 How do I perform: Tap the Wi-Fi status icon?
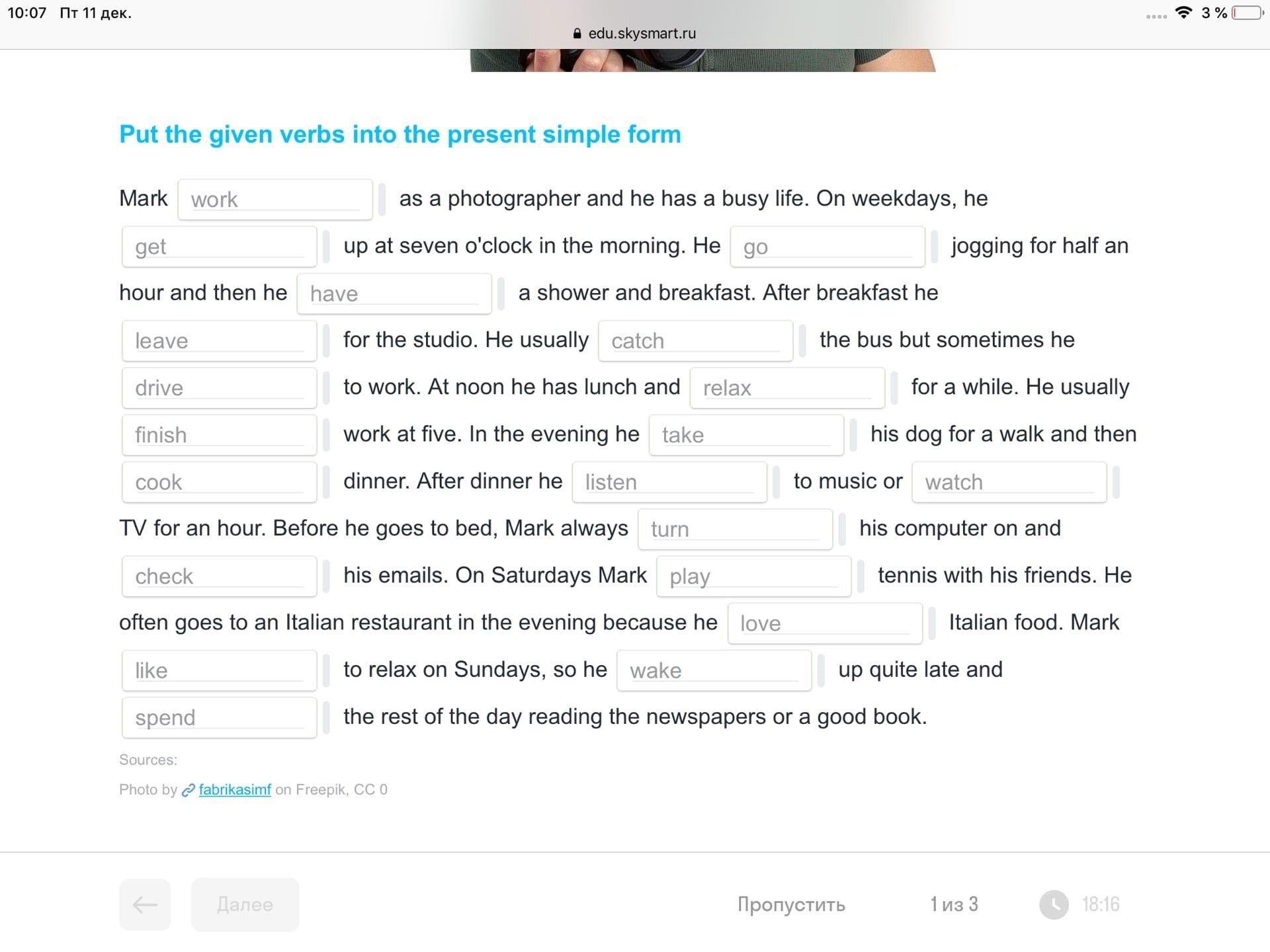(x=1183, y=13)
